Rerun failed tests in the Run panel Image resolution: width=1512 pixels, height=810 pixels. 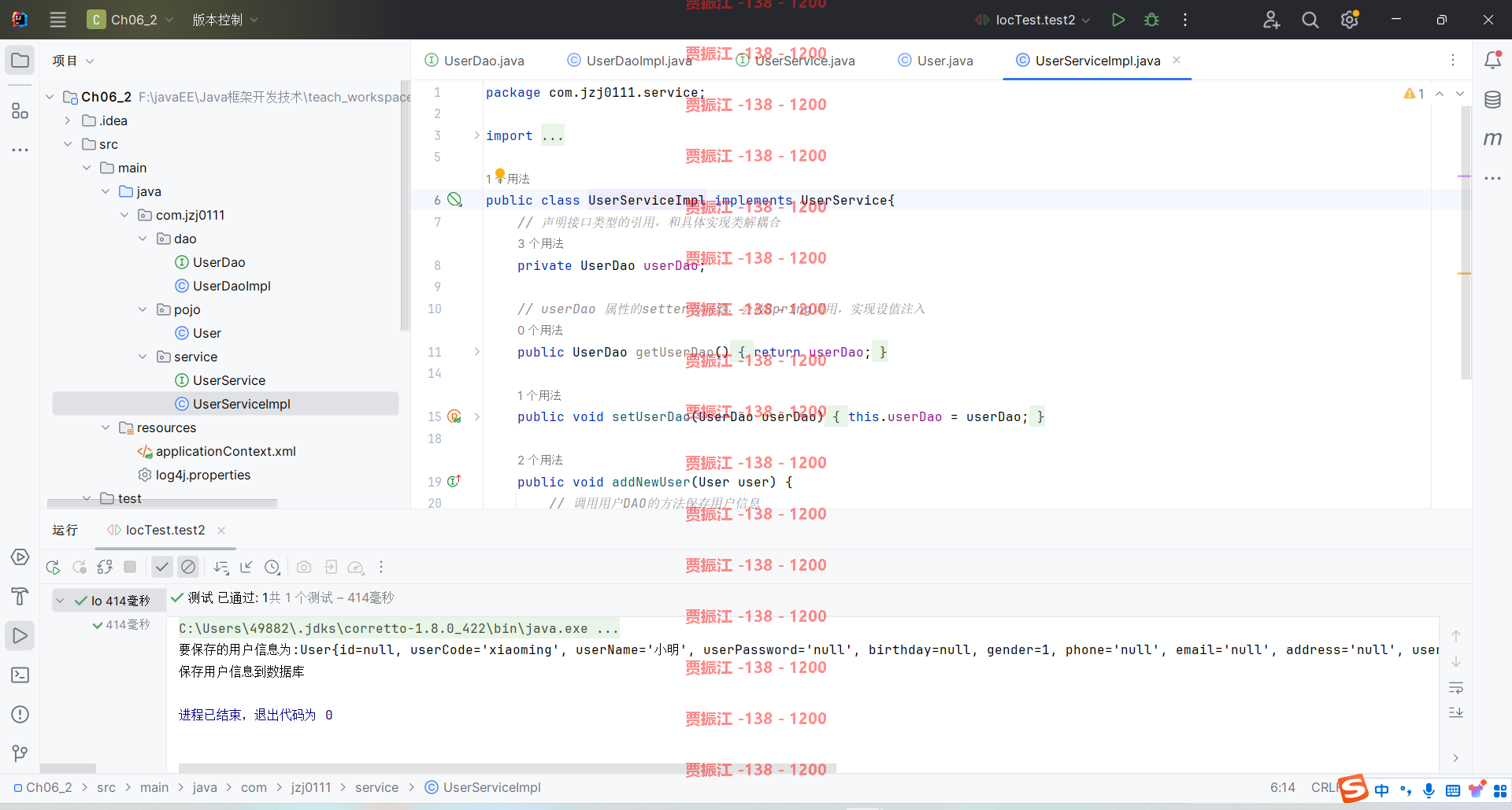tap(80, 567)
